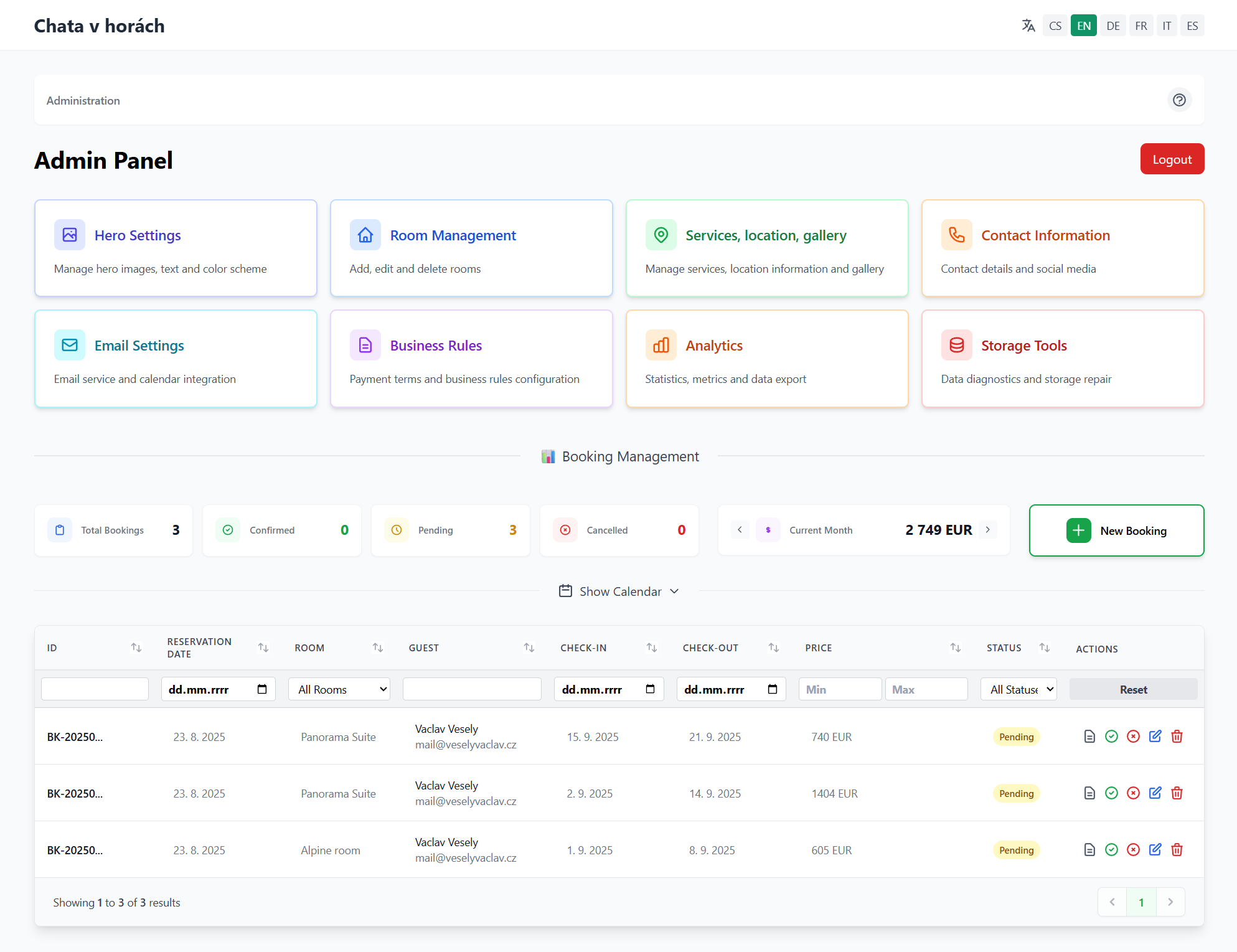Viewport: 1237px width, 952px height.
Task: Open the All Statuses filter dropdown
Action: point(1018,689)
